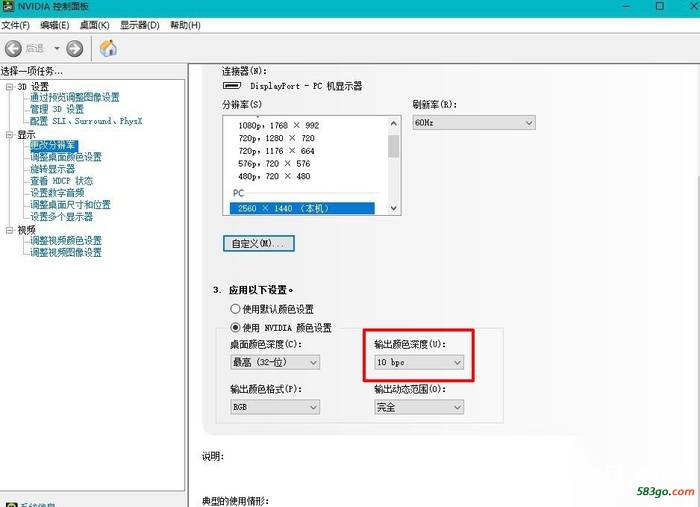Click resolution list scroll down arrow
The image size is (700, 507).
[x=393, y=208]
